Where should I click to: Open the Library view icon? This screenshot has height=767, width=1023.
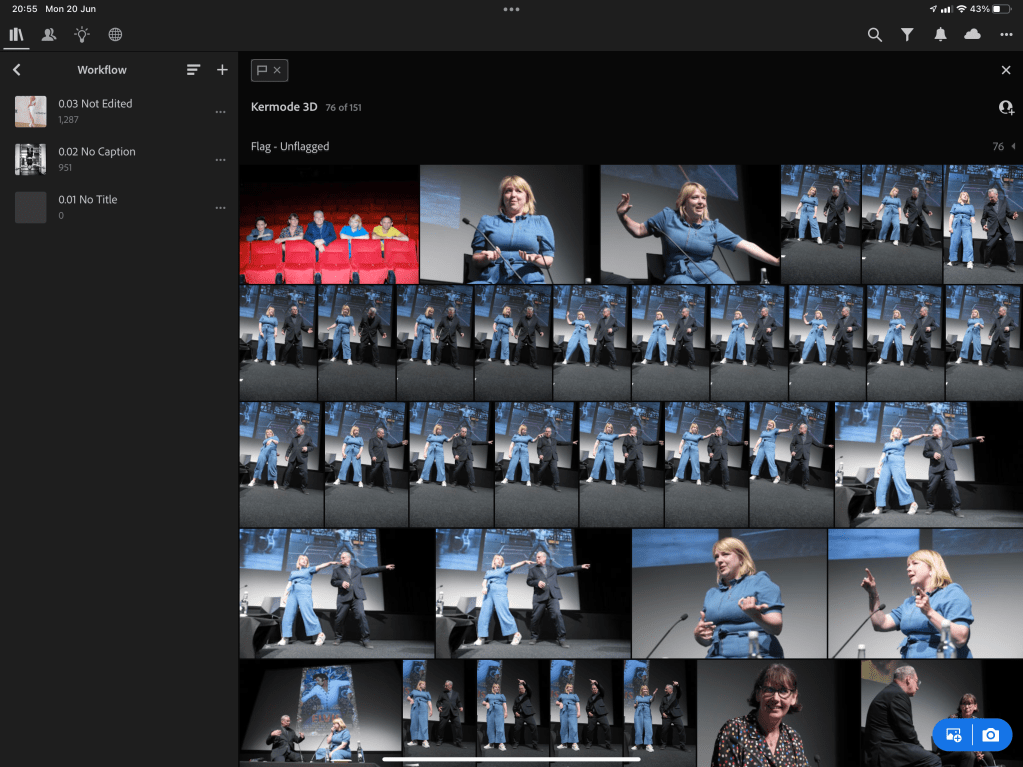click(16, 35)
